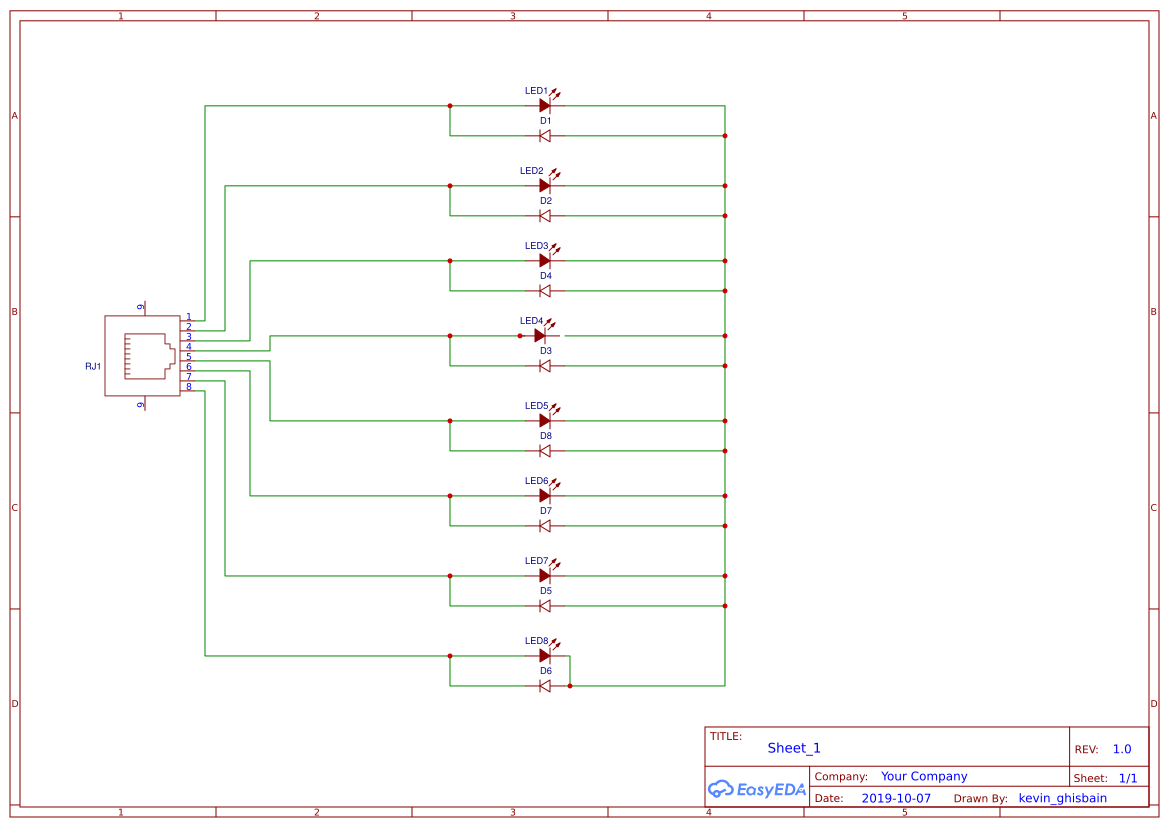Select the D6 diode at the bottom row

[544, 686]
